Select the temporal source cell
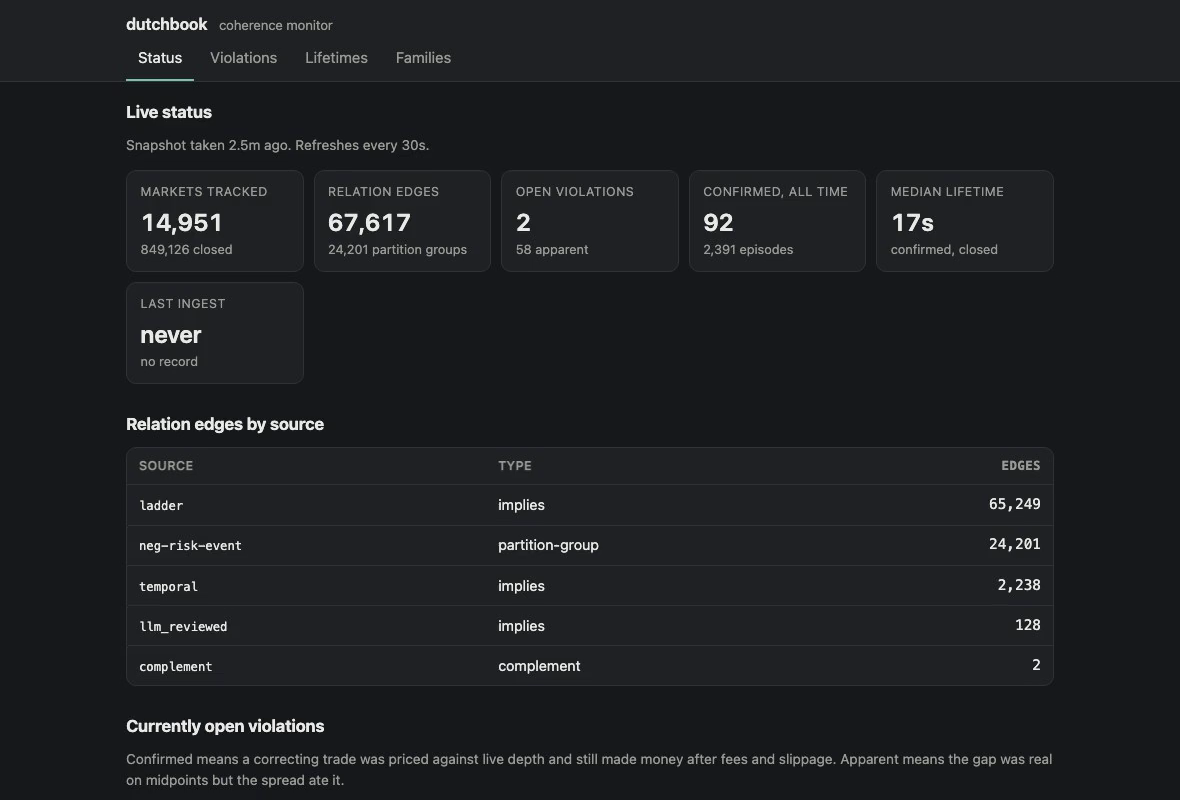Viewport: 1180px width, 800px height. click(169, 586)
